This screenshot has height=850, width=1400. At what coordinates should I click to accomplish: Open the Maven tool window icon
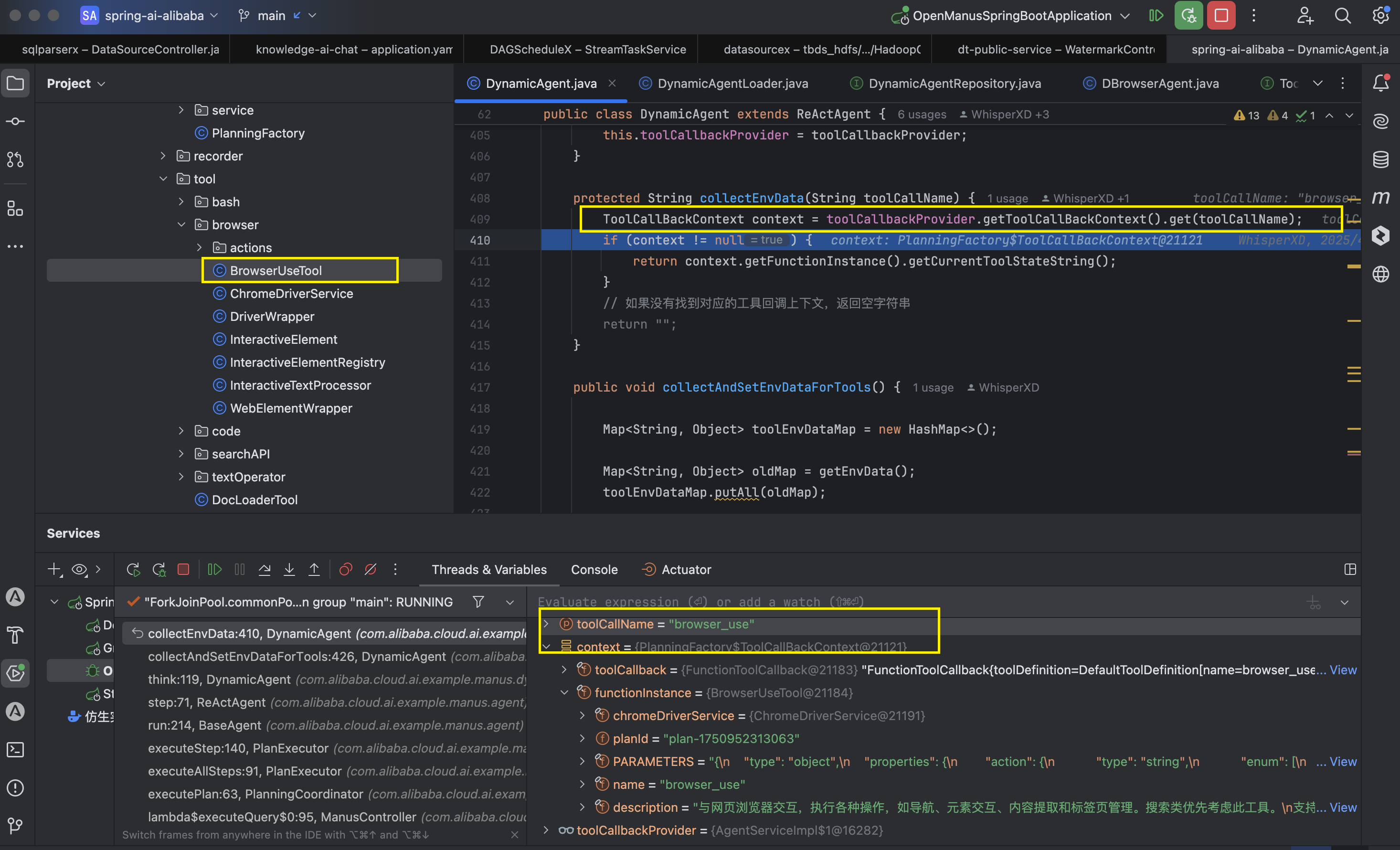point(1381,197)
